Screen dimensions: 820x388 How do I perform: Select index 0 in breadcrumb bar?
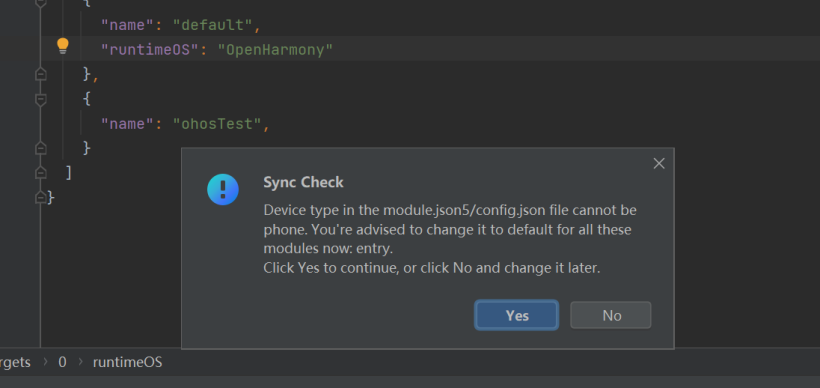click(x=62, y=362)
